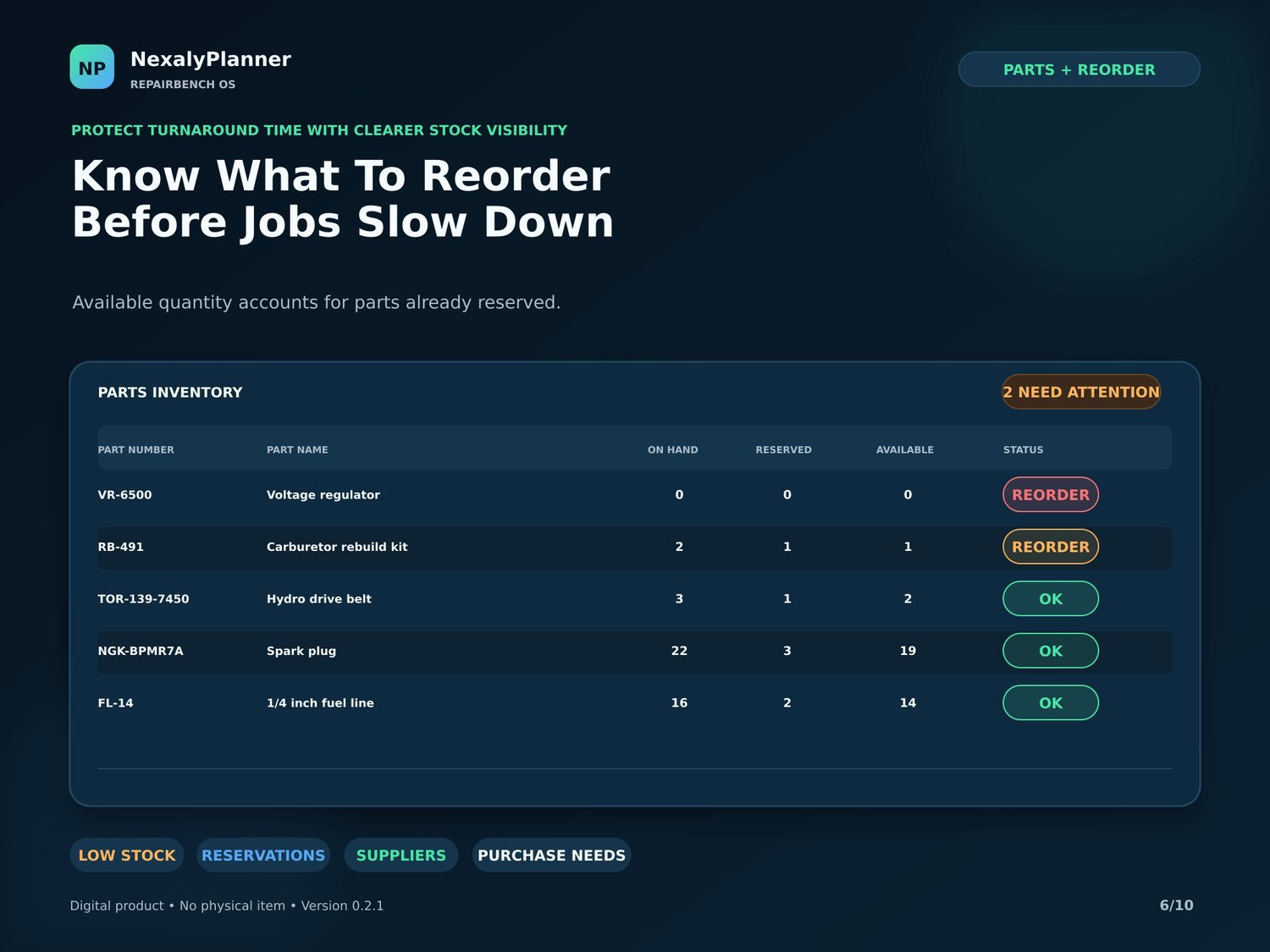Select part number NGK-BPMR7A
This screenshot has height=952, width=1270.
pyautogui.click(x=141, y=651)
